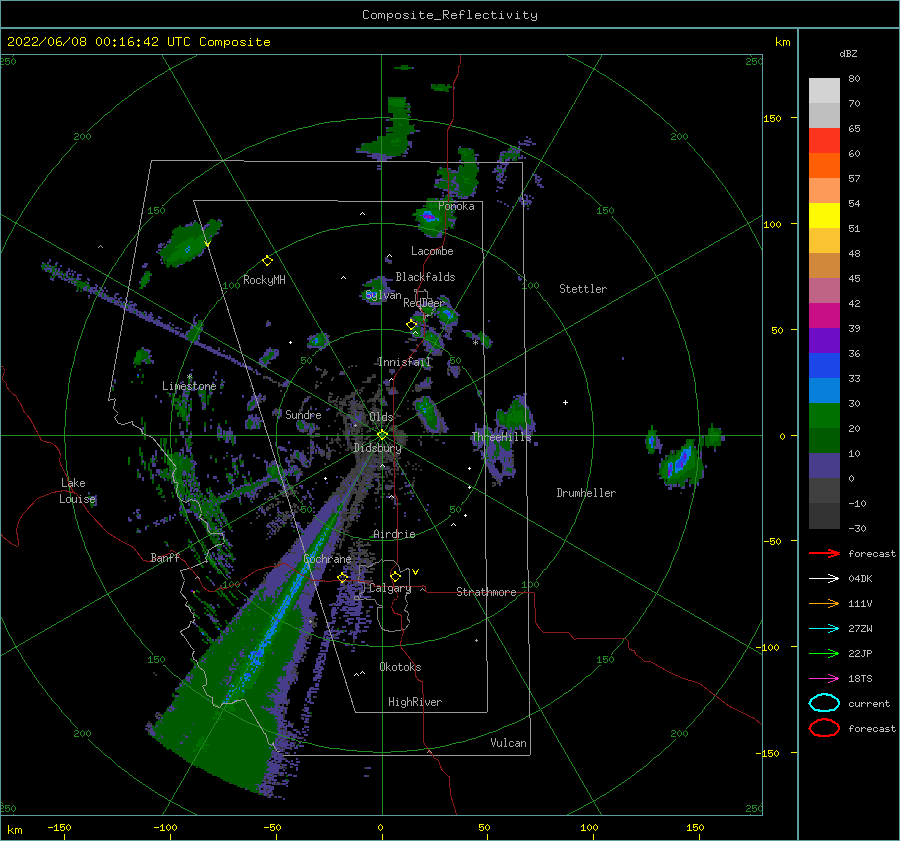Select the magenta swatch above 39 dBZ

coord(824,315)
